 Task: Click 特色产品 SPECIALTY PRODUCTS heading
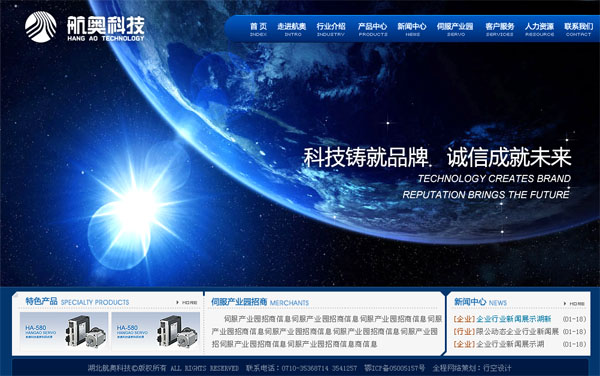[77, 301]
